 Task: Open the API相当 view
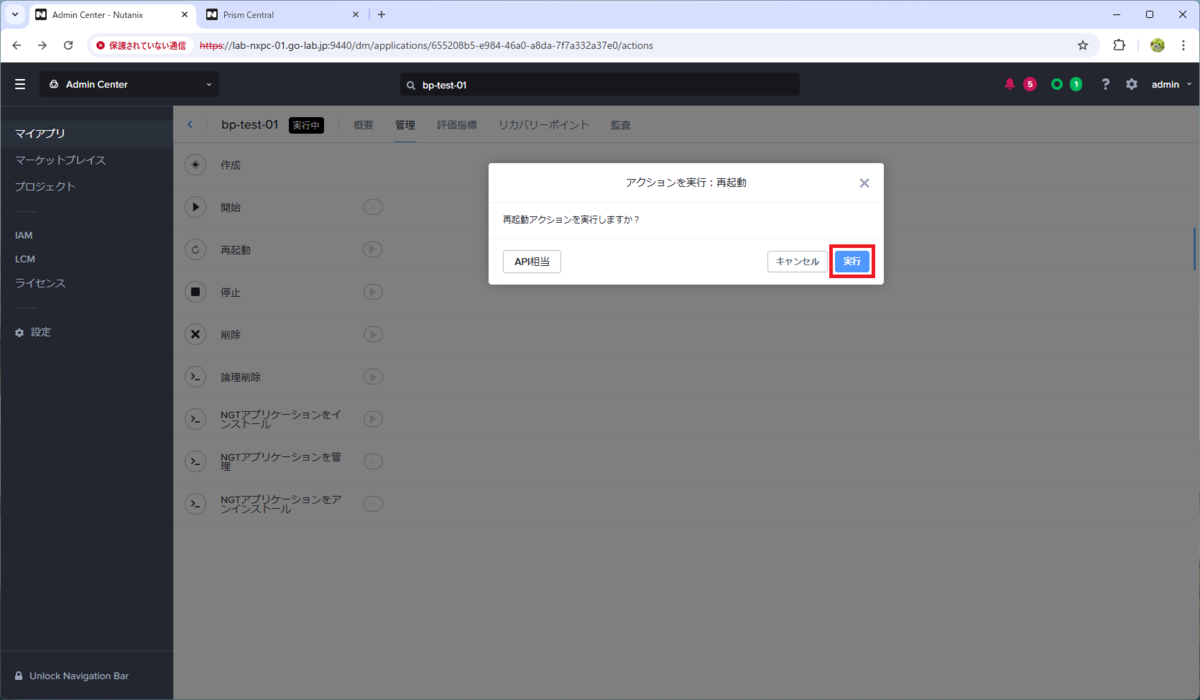tap(531, 261)
